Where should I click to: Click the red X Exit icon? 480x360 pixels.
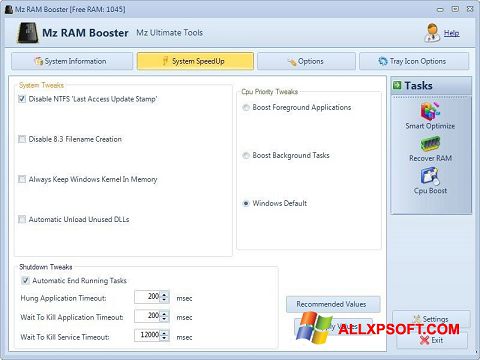coord(424,340)
